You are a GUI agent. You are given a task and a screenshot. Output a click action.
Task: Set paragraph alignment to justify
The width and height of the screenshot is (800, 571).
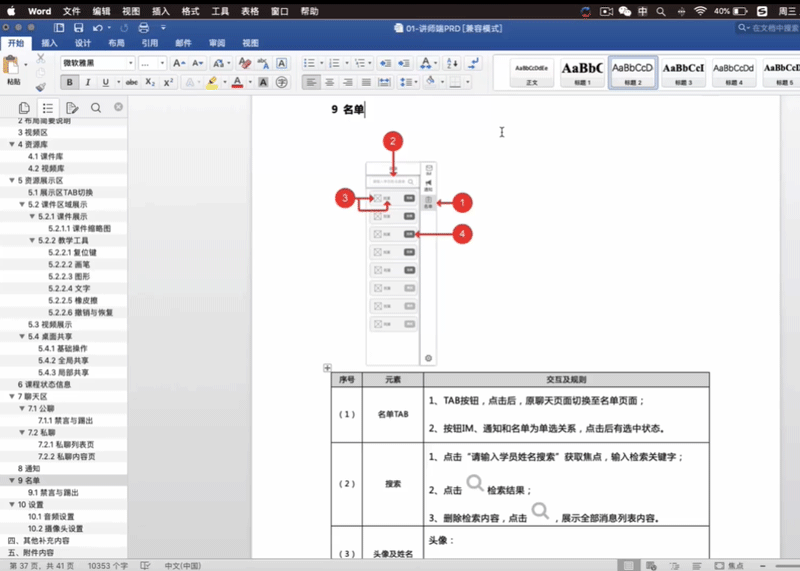click(x=366, y=82)
